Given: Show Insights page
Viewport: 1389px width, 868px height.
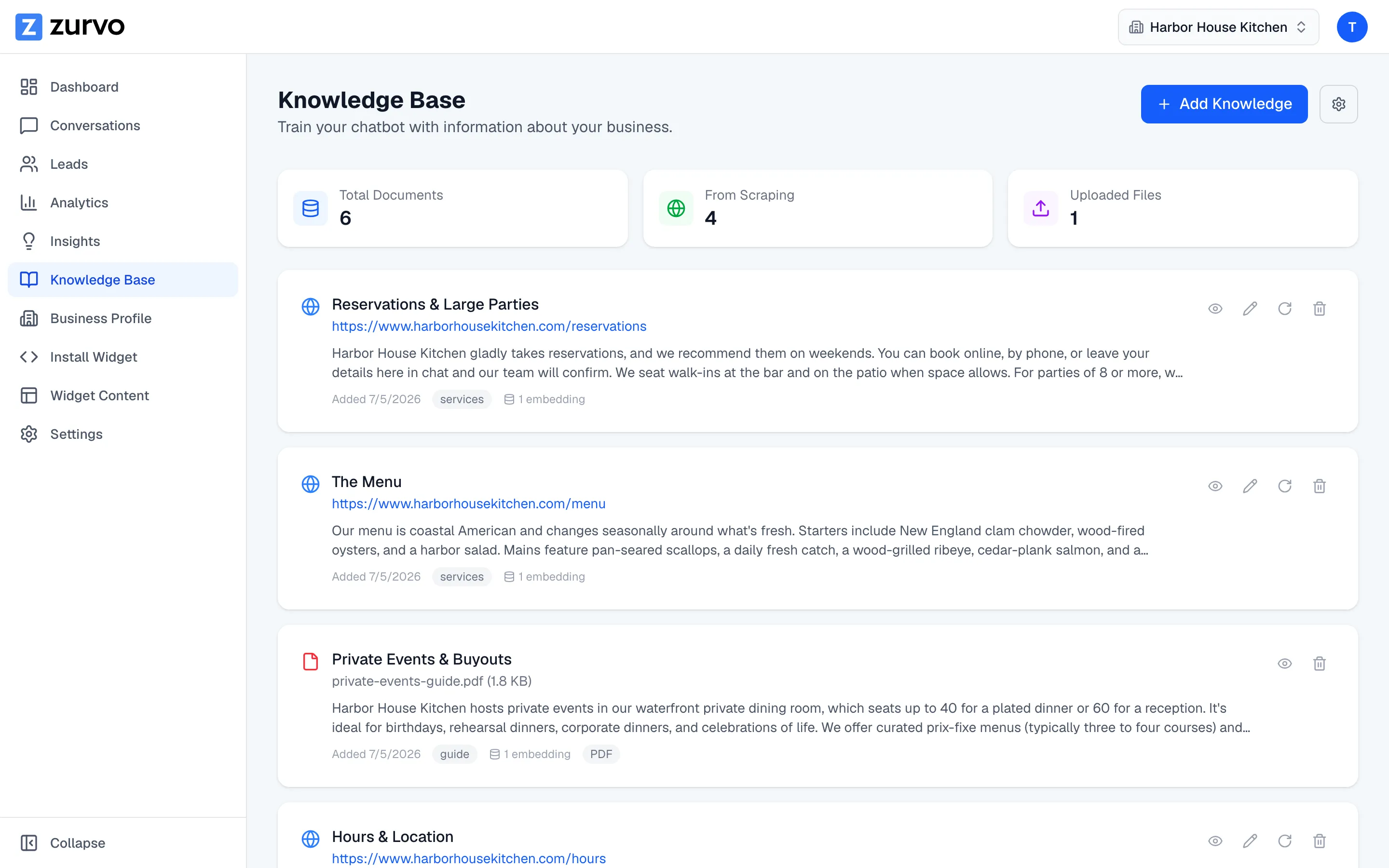Looking at the screenshot, I should tap(123, 241).
